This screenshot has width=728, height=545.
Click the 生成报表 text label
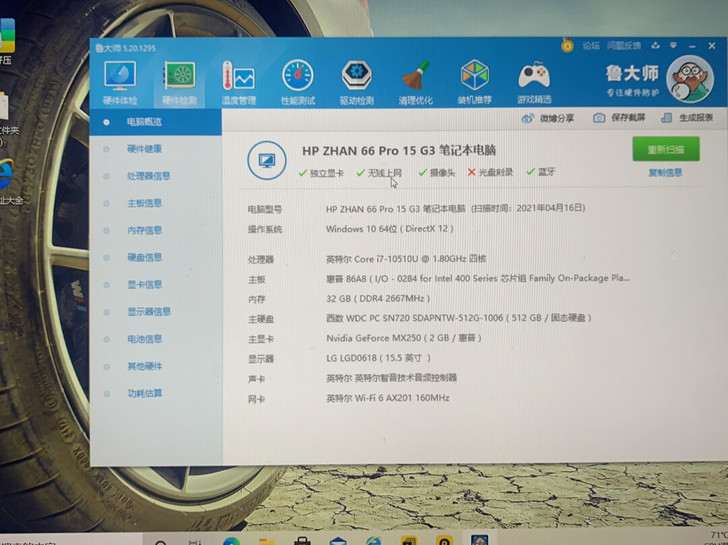point(696,117)
